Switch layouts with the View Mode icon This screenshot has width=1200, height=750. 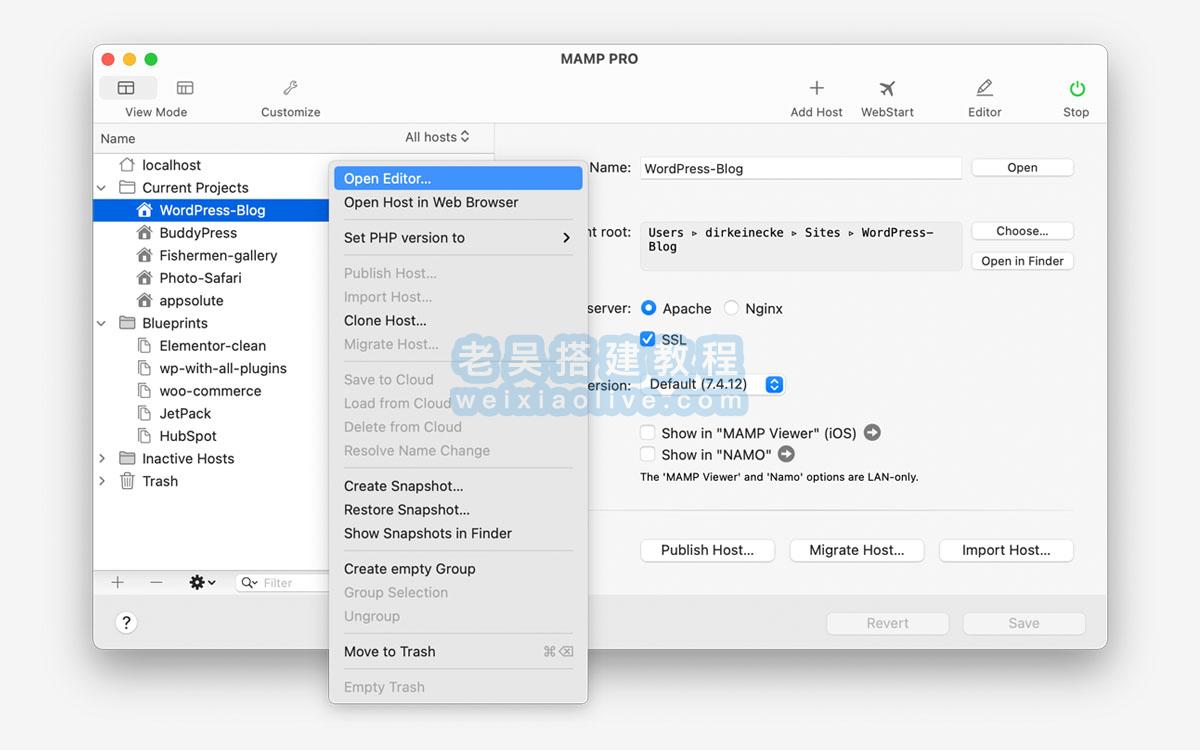(x=127, y=88)
